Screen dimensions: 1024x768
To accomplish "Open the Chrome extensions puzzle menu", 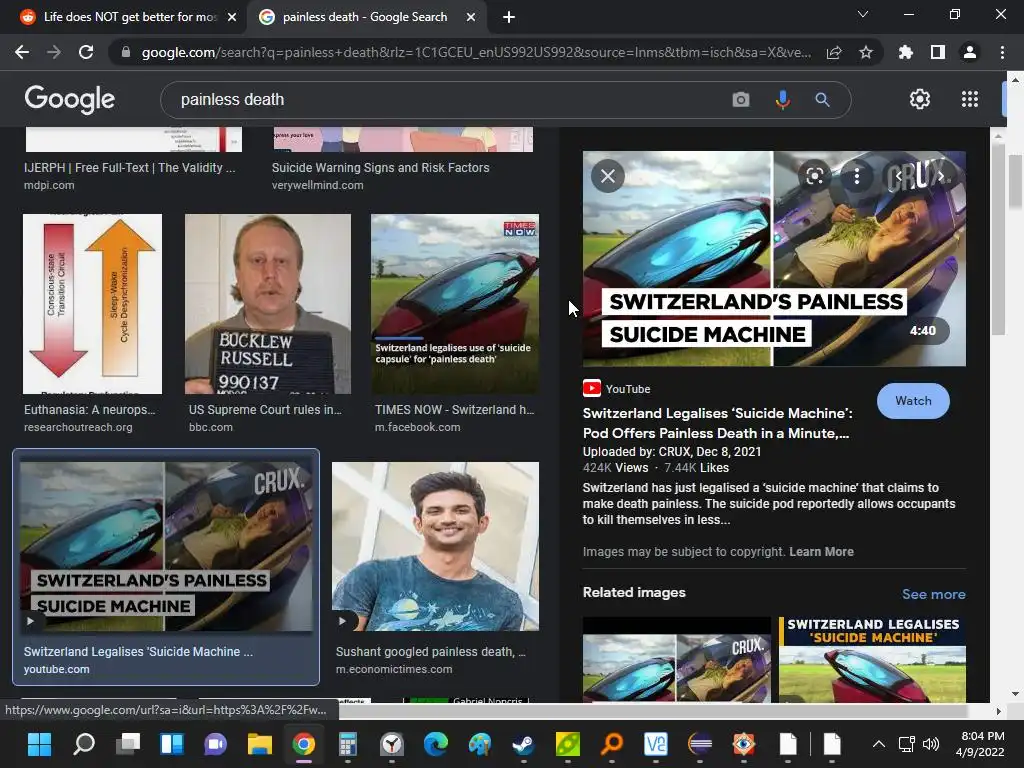I will click(906, 52).
